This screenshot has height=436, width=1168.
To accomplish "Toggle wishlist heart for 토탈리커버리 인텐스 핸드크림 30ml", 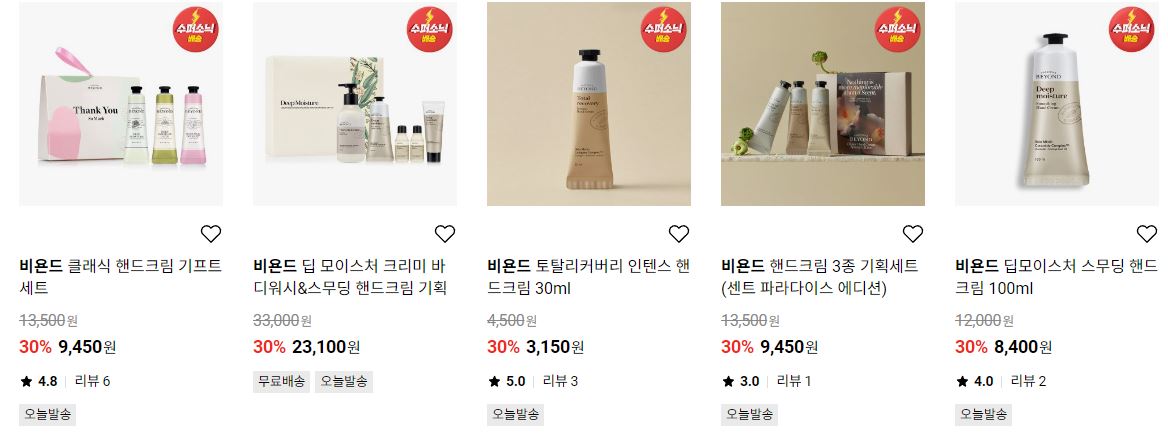I will [679, 234].
